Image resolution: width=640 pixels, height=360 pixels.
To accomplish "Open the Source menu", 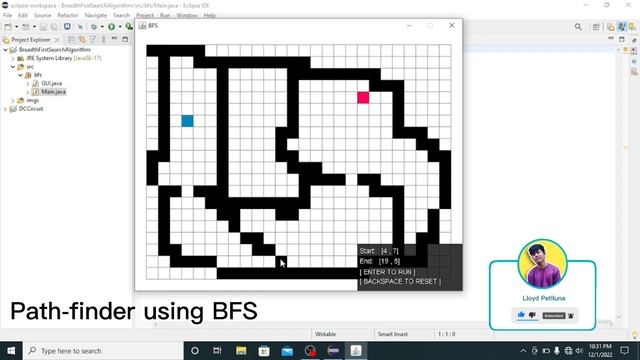I will click(x=42, y=16).
